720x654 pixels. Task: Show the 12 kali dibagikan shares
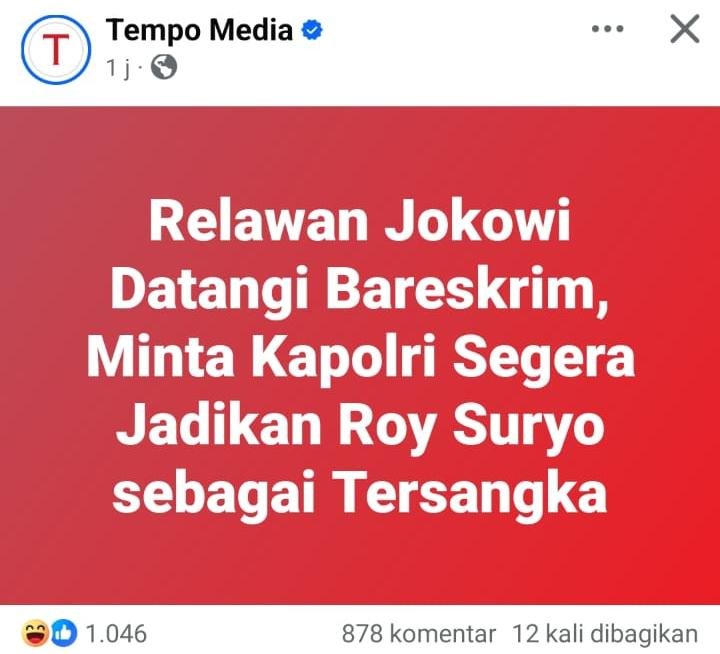click(x=605, y=633)
